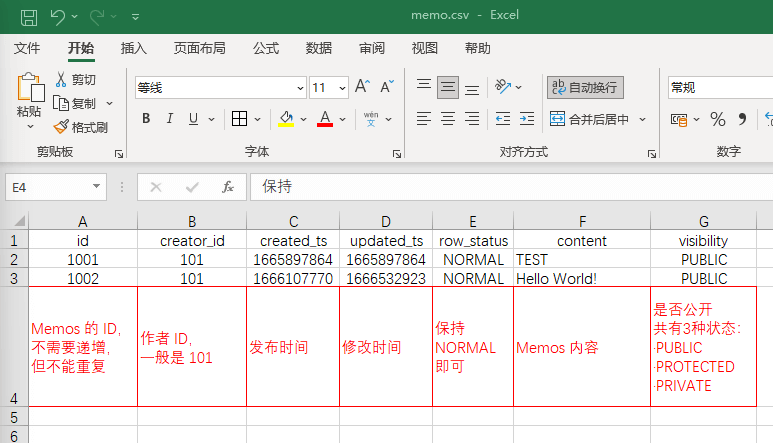Open the Undo history dropdown arrow

pyautogui.click(x=74, y=17)
